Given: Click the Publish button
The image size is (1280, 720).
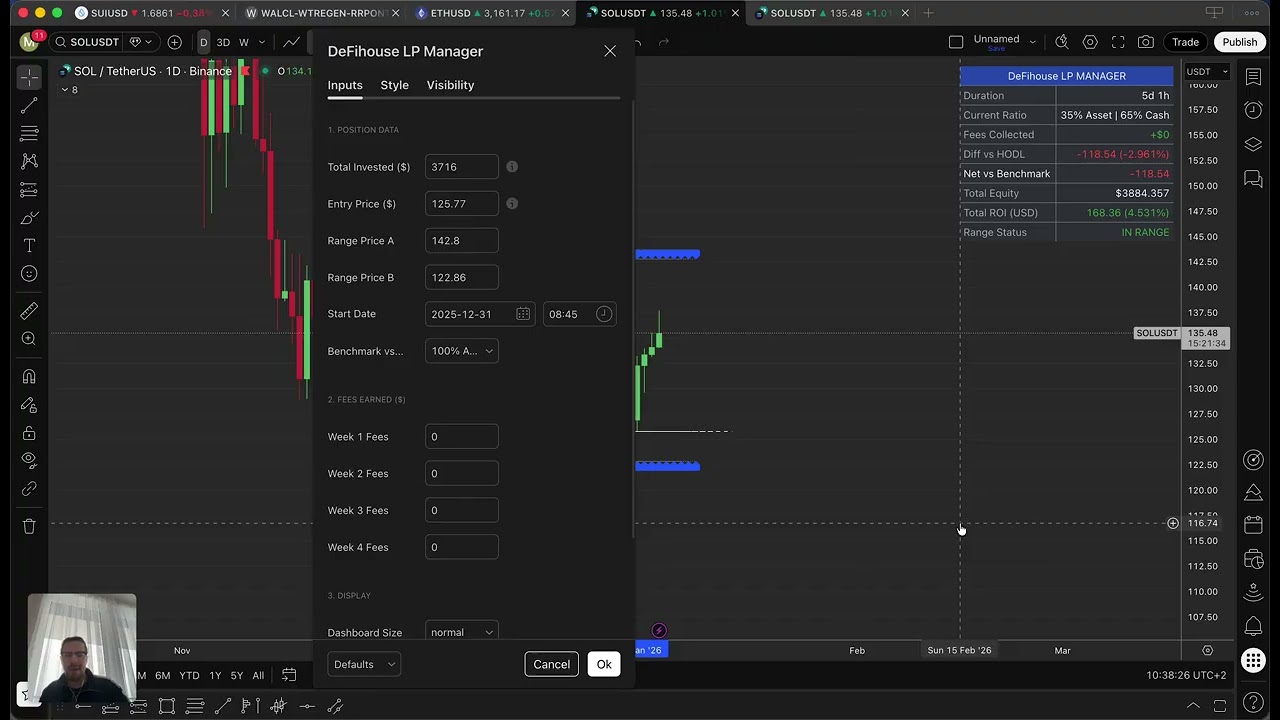Looking at the screenshot, I should click(1239, 42).
